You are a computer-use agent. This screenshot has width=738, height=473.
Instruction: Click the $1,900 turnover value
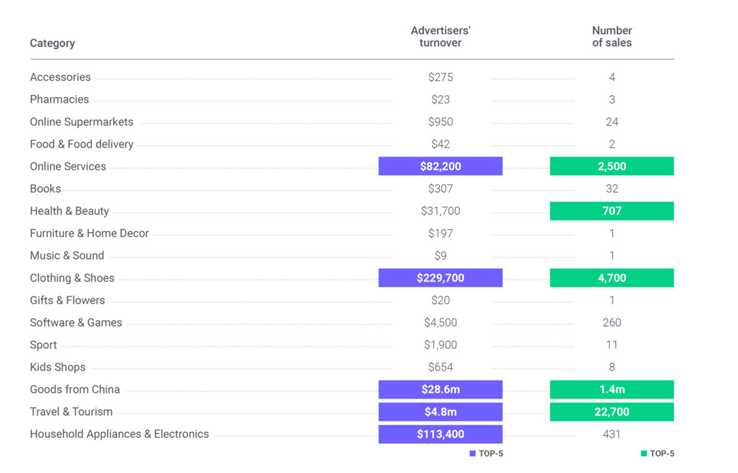pos(441,345)
